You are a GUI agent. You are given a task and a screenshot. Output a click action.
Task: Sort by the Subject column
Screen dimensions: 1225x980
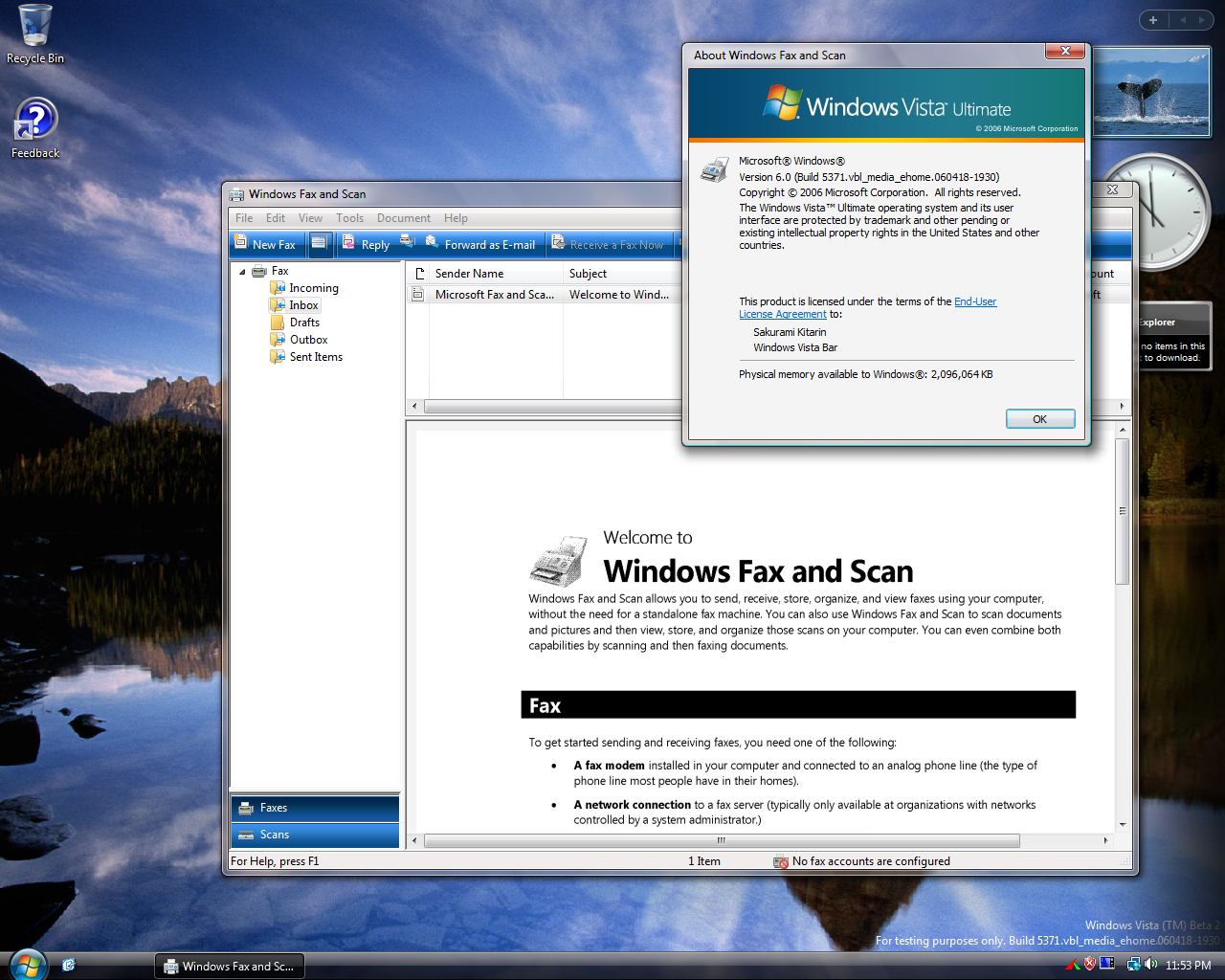(622, 274)
